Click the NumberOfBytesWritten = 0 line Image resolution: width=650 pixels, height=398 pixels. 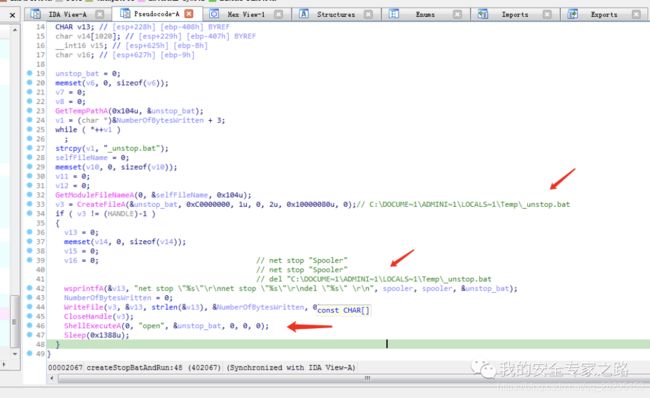click(118, 298)
